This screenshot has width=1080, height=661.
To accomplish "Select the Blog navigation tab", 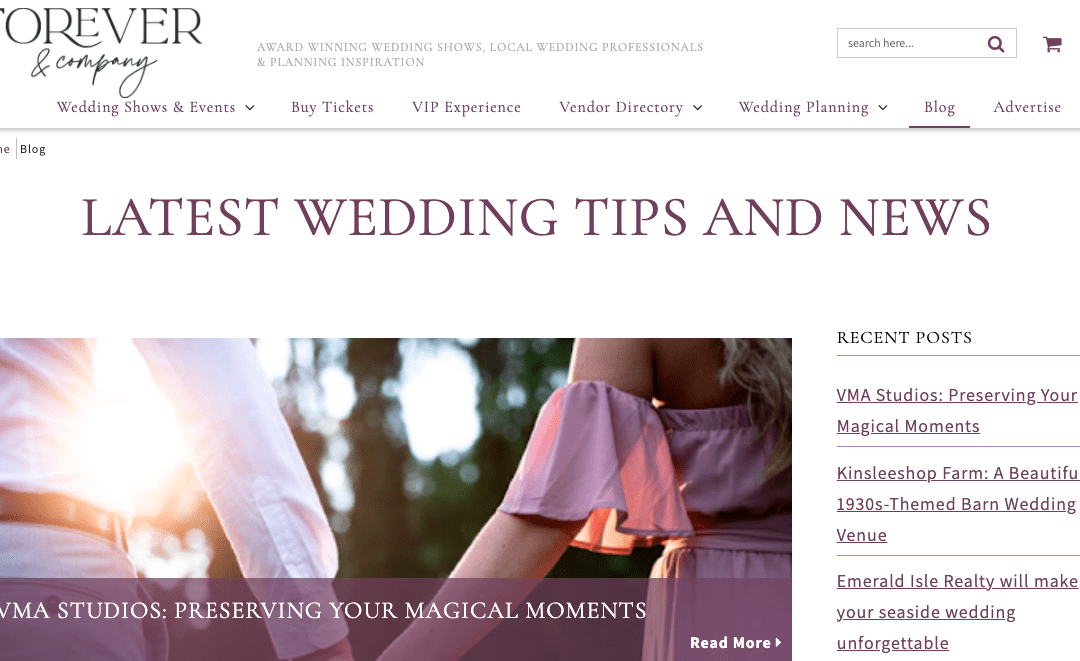I will 939,107.
